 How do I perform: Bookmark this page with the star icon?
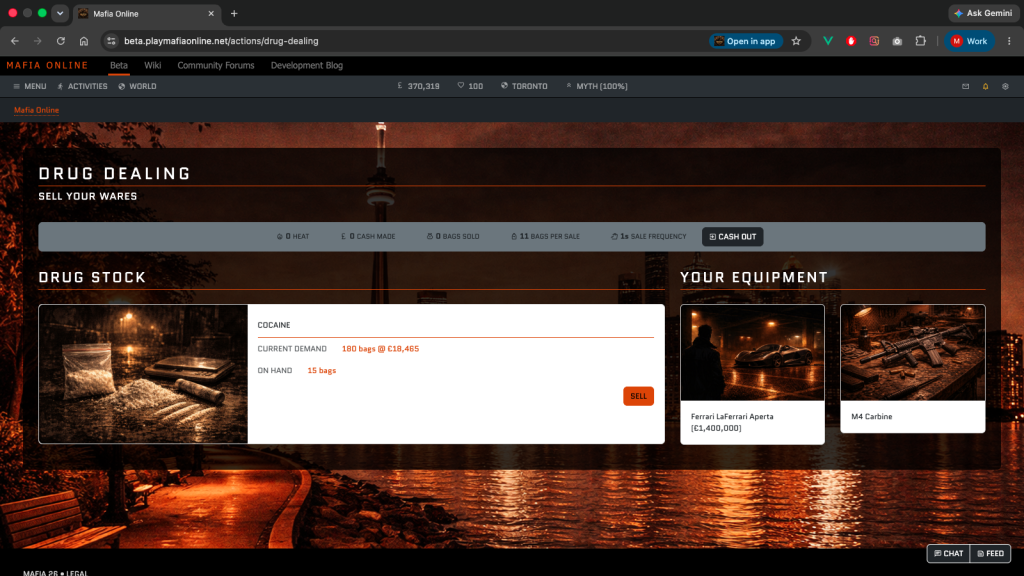coord(796,40)
